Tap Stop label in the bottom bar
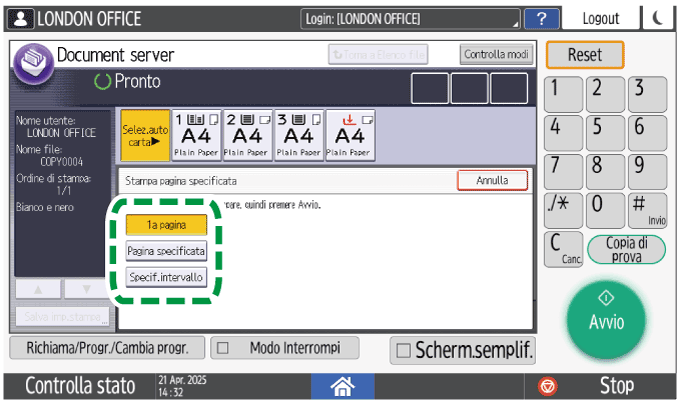The height and width of the screenshot is (404, 680). coord(616,386)
